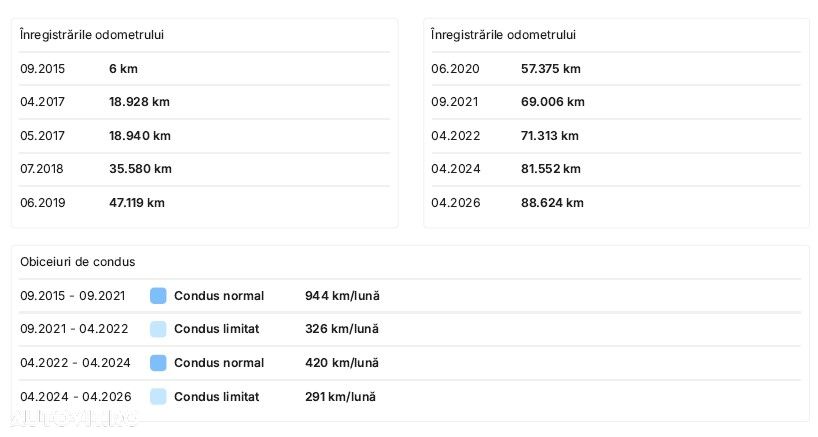Image resolution: width=818 pixels, height=437 pixels.
Task: Click the Obiceiuri de condus heading
Action: click(78, 262)
